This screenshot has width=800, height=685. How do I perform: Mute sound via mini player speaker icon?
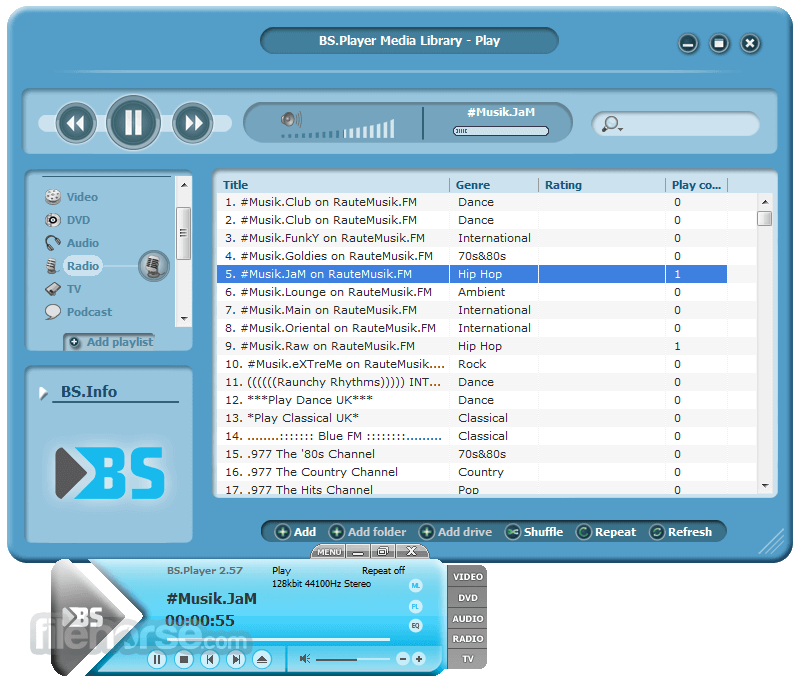(x=305, y=659)
